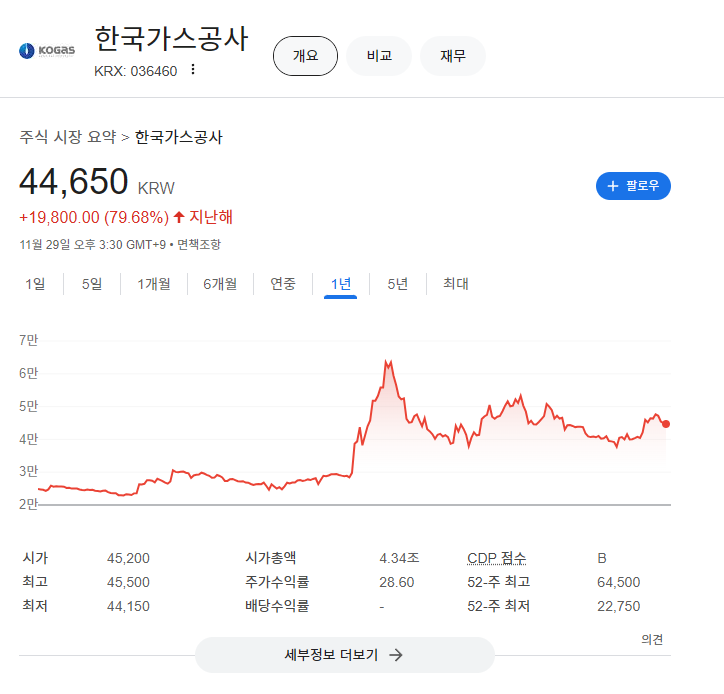Screen dimensions: 724x694
Task: Click the 한국가스공사 page title
Action: point(171,38)
